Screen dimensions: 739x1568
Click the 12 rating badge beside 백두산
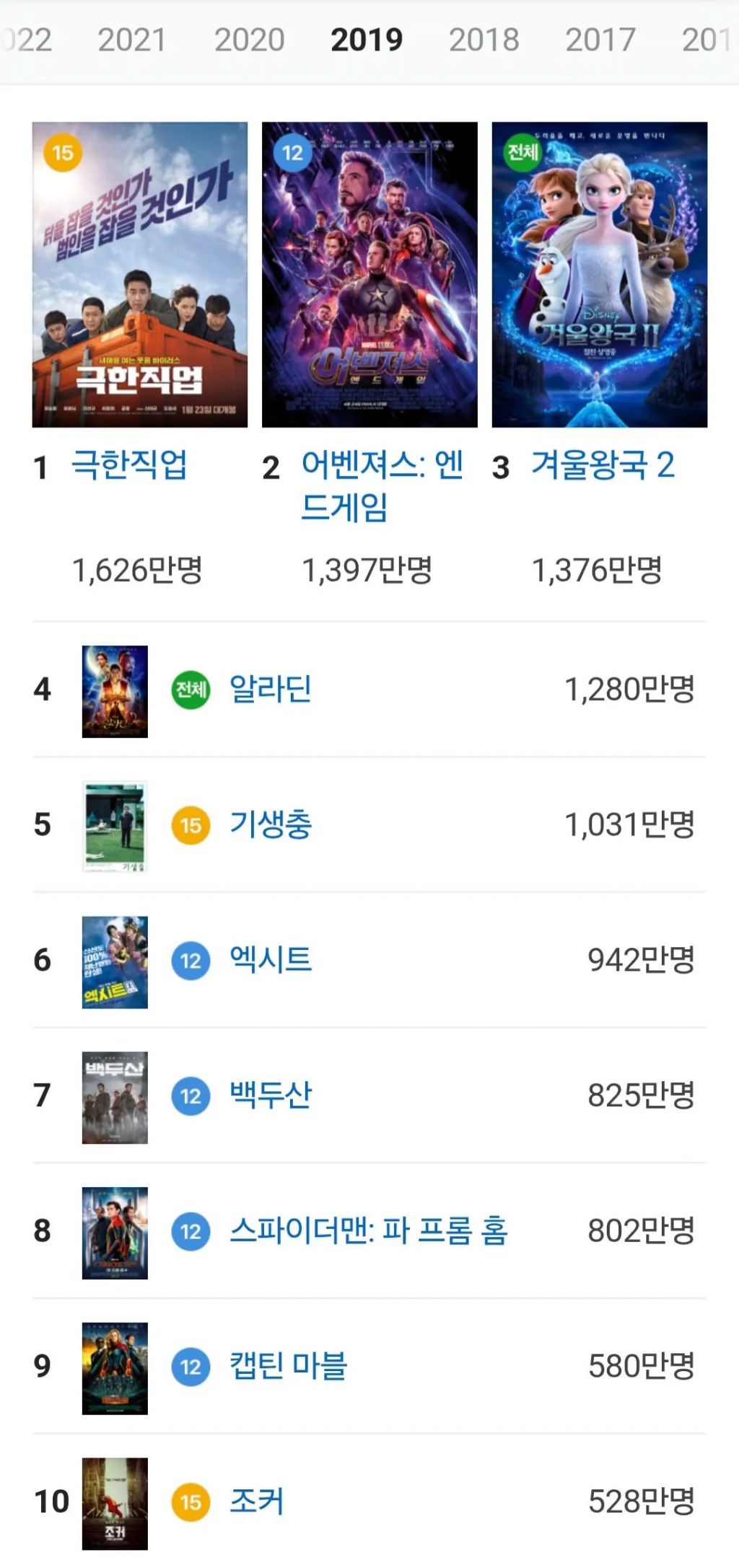pyautogui.click(x=191, y=1096)
